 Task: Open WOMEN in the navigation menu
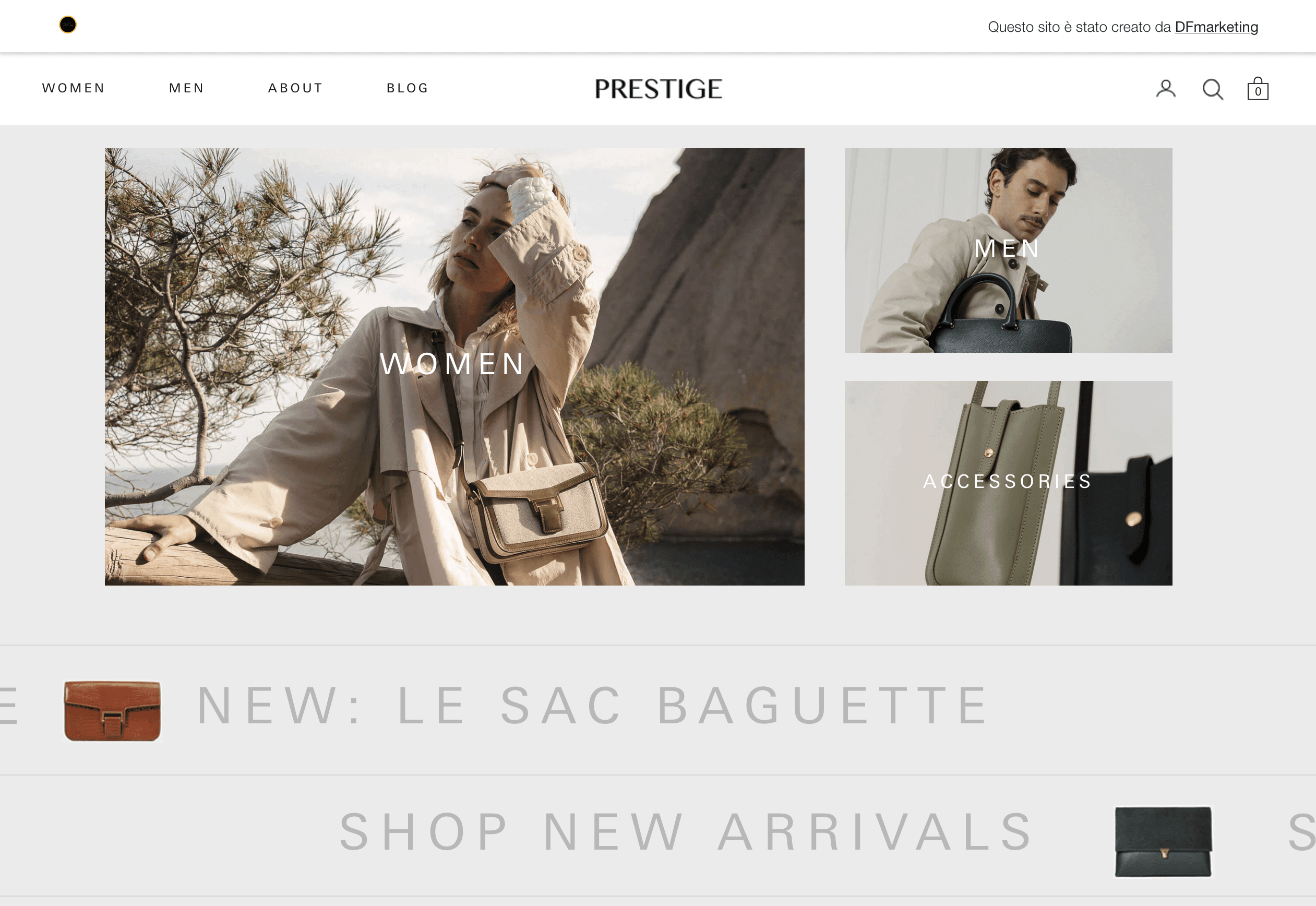point(74,88)
